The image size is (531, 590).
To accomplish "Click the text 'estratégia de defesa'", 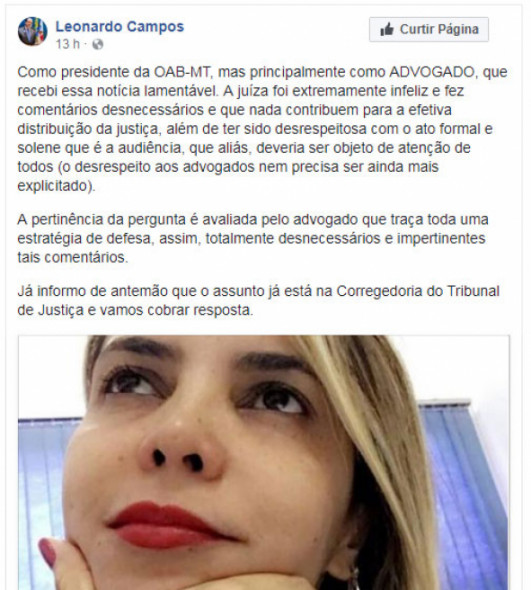I will point(84,239).
